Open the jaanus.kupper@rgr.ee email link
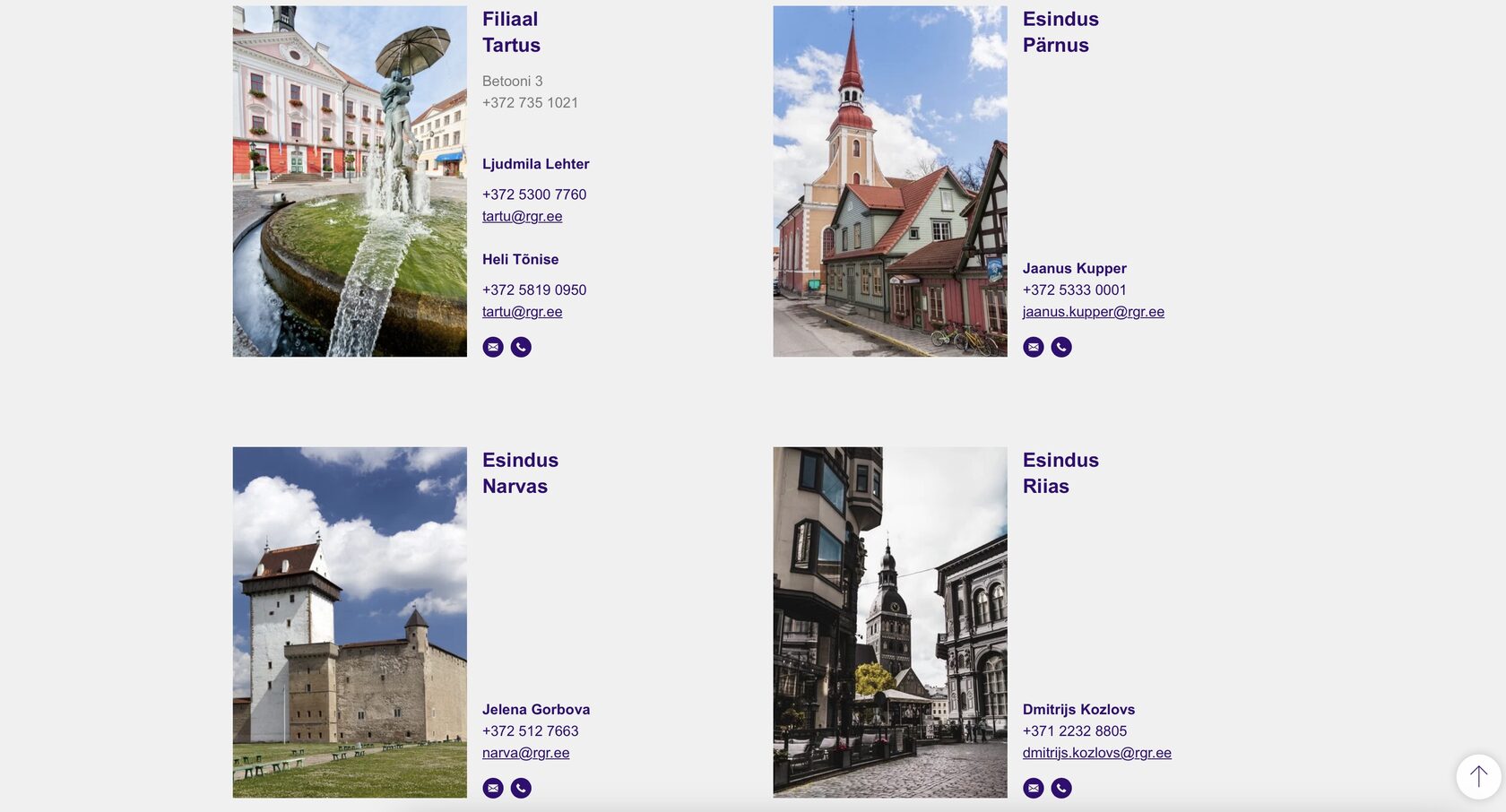 (1094, 312)
